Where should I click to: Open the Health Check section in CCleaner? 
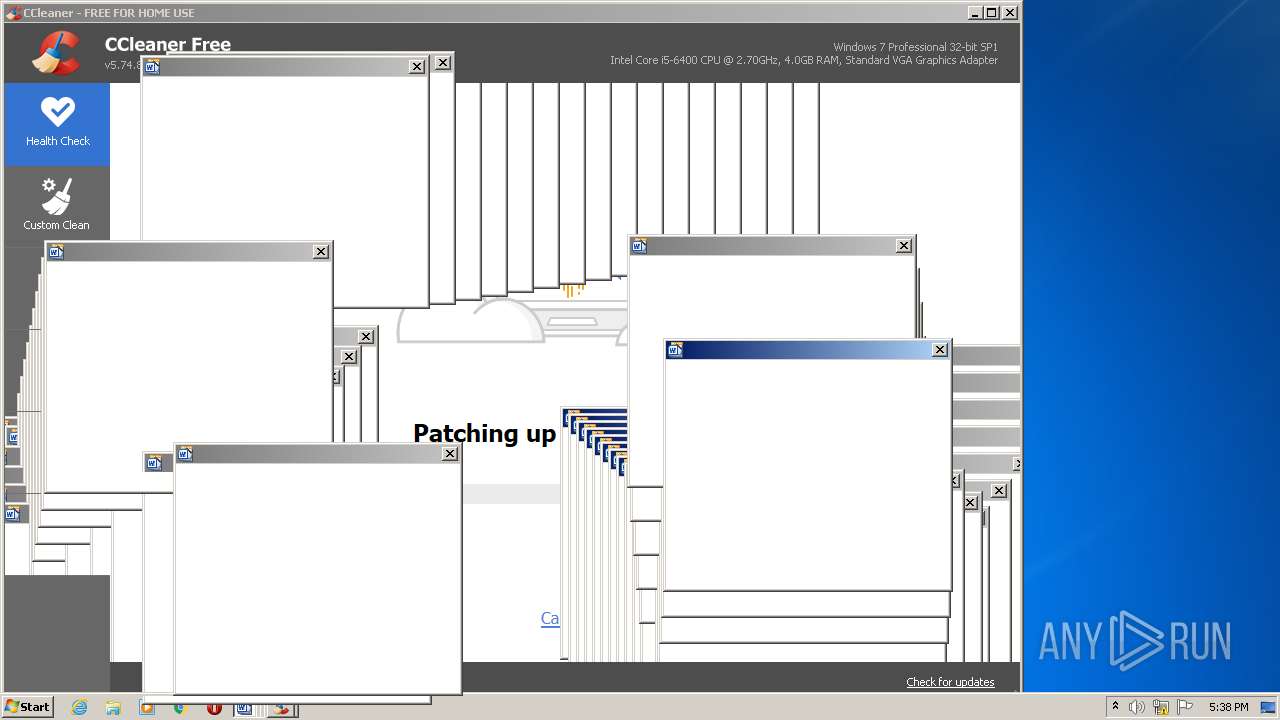point(57,124)
